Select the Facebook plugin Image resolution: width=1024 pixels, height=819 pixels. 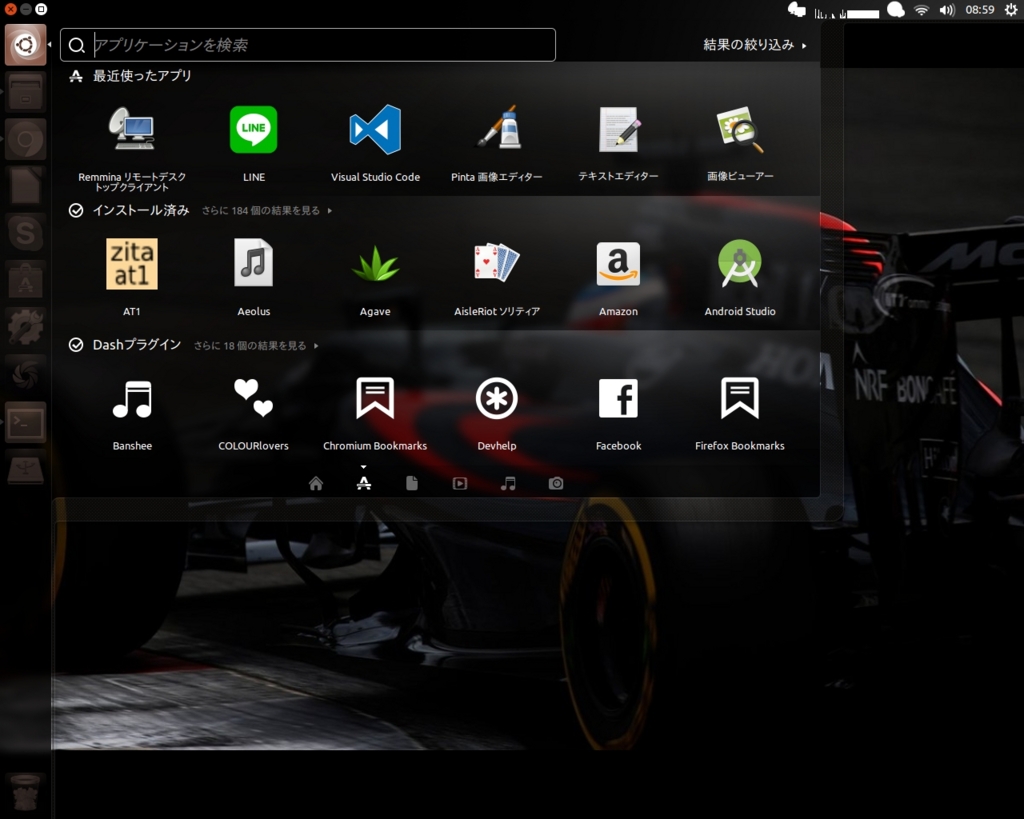[618, 413]
